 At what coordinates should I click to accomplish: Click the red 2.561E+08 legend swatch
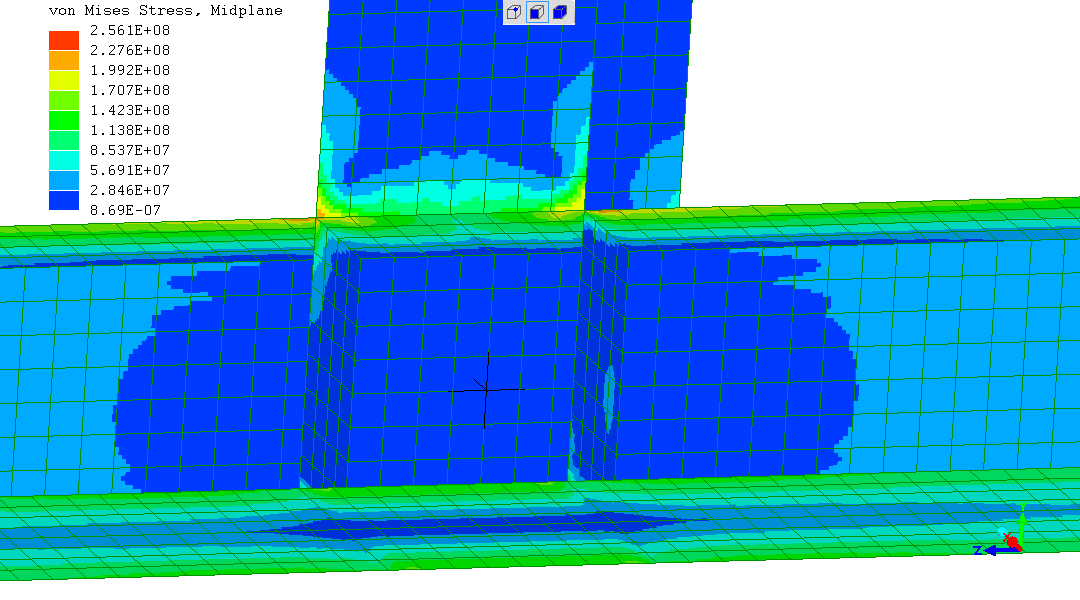(x=64, y=40)
